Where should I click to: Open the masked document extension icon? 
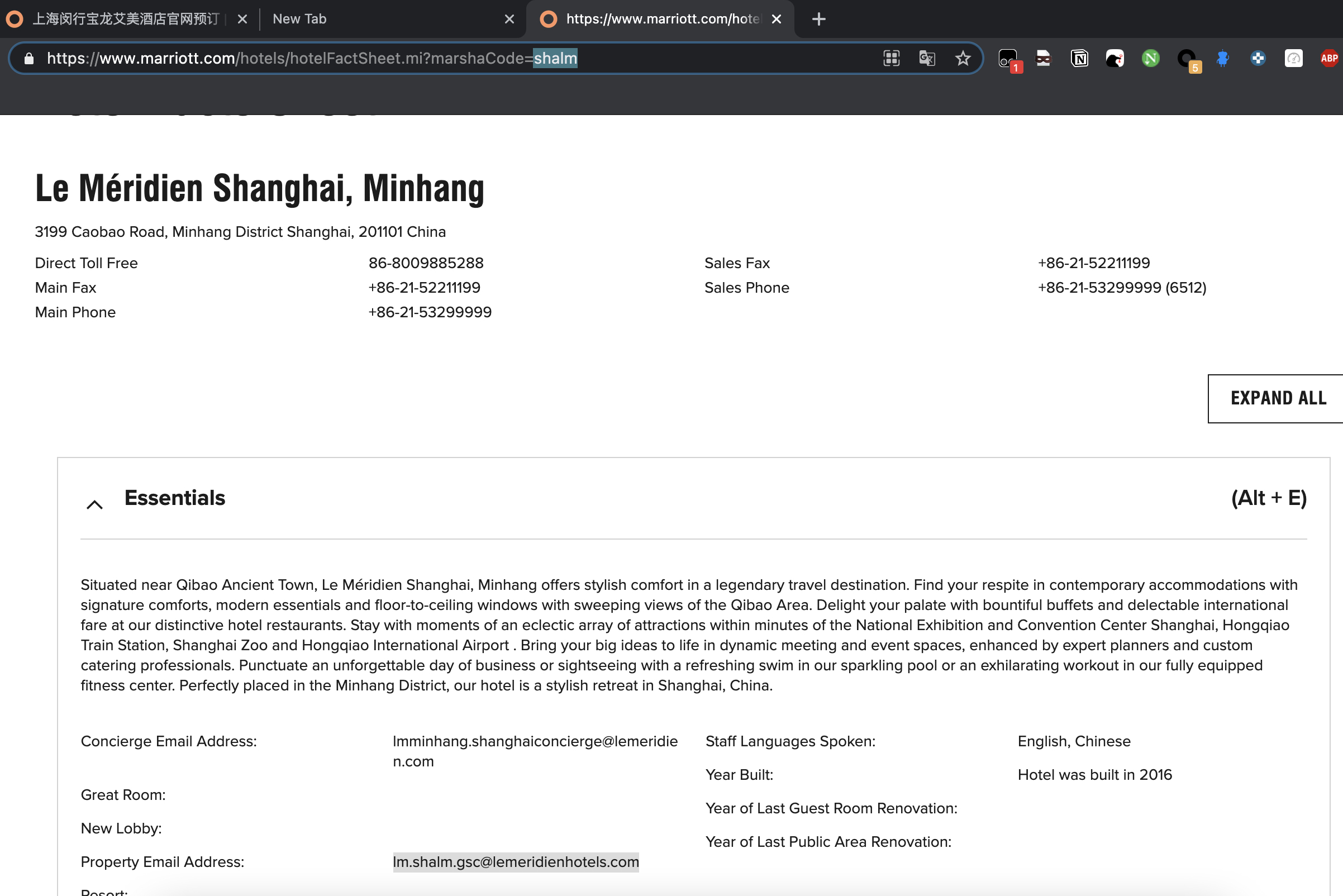click(x=1044, y=58)
